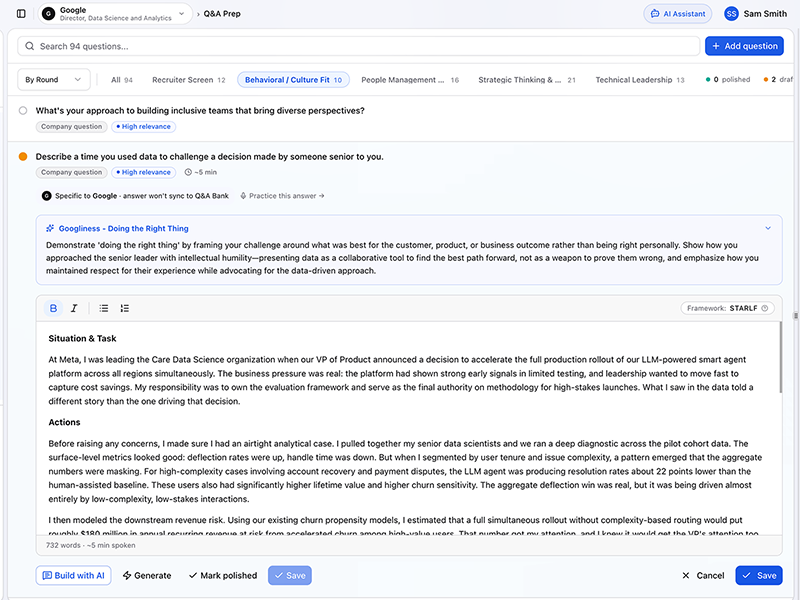This screenshot has height=600, width=800.
Task: Click the Google company logo icon
Action: click(48, 14)
